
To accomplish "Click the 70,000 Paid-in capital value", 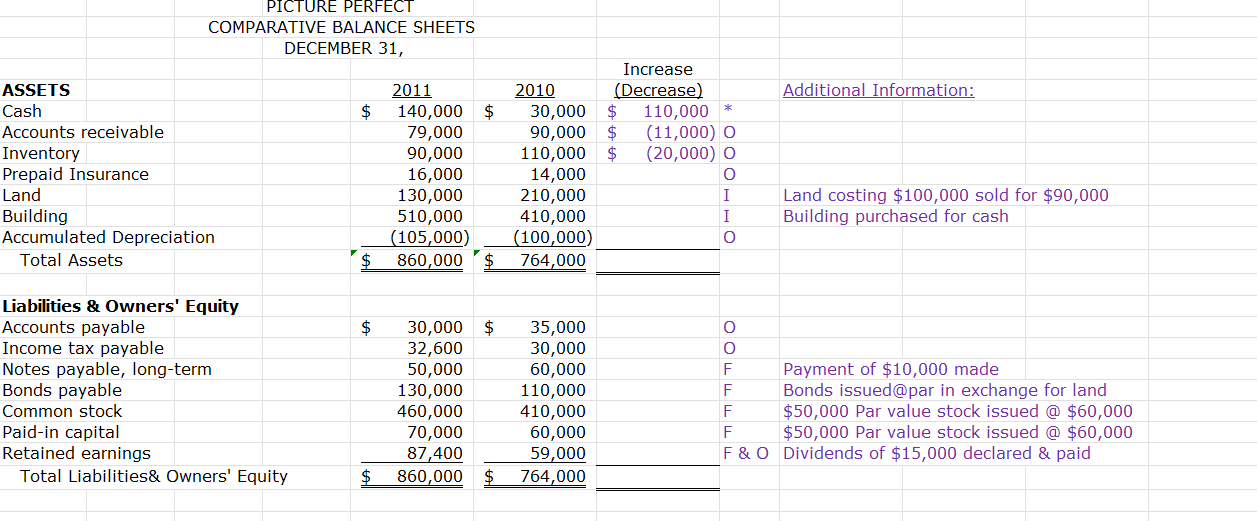I will coord(435,432).
